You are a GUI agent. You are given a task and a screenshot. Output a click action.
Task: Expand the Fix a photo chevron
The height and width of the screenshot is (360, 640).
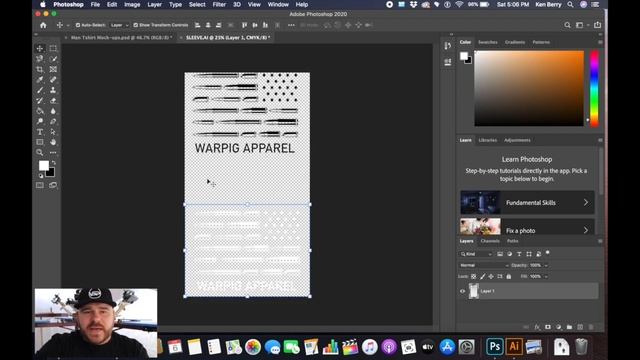pos(586,230)
